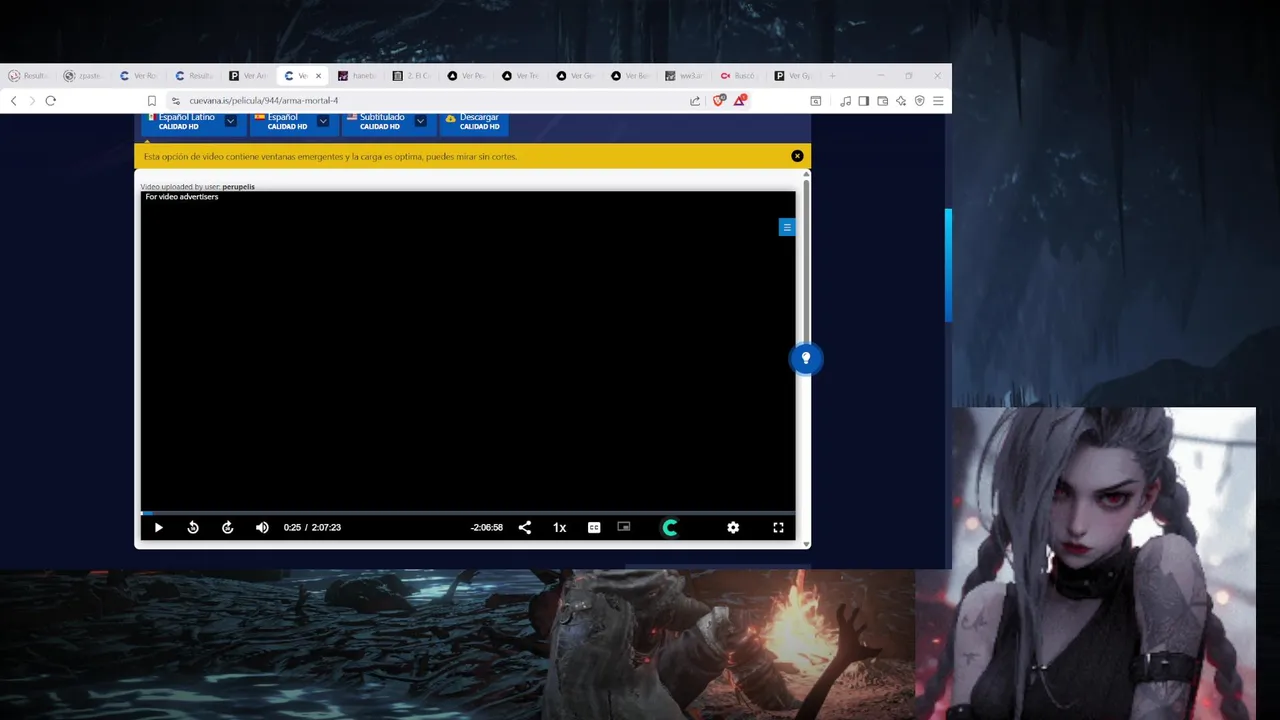
Task: Click the uploader name perupelis
Action: (x=238, y=187)
